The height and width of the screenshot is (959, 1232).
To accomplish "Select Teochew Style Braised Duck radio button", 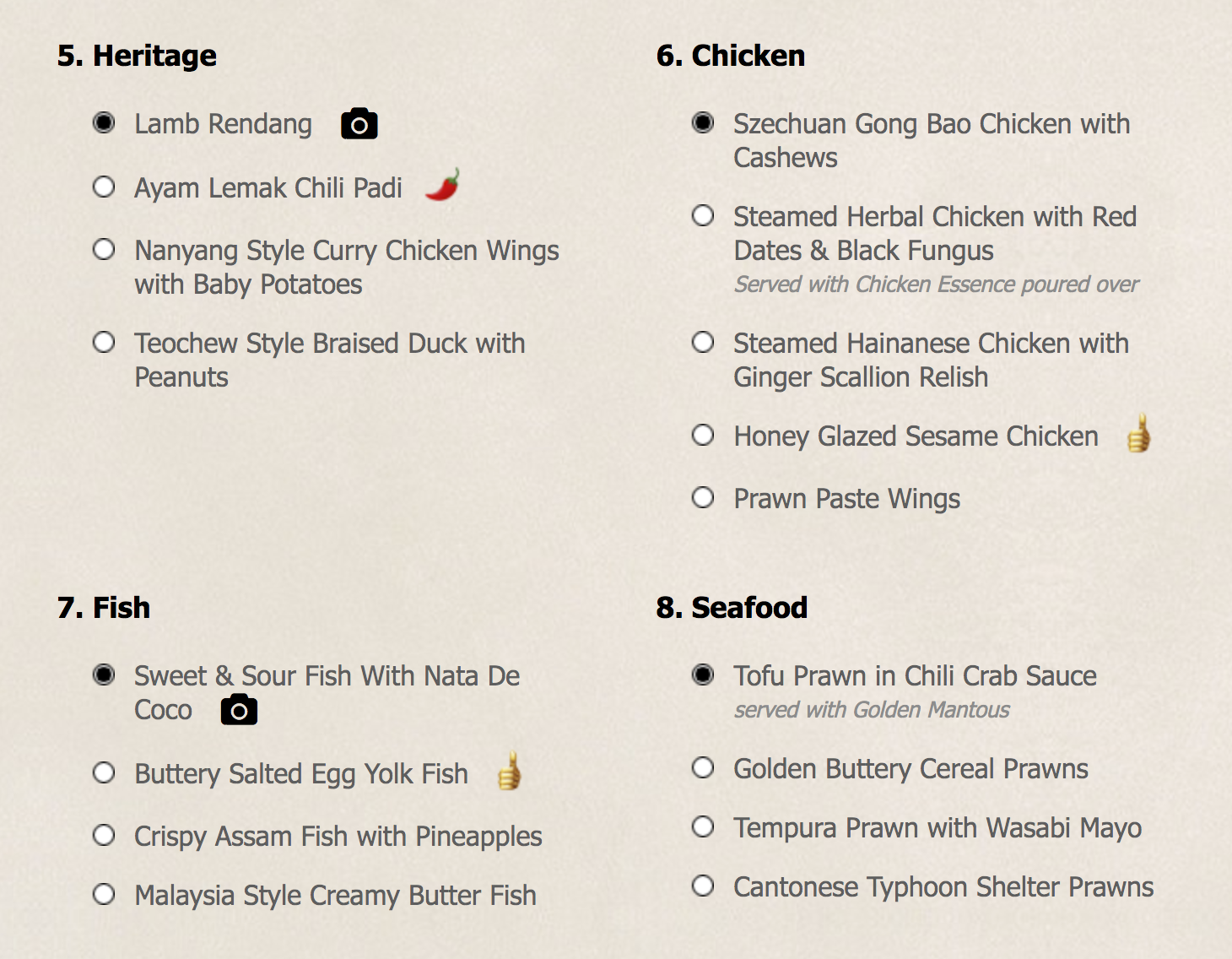I will click(x=104, y=343).
